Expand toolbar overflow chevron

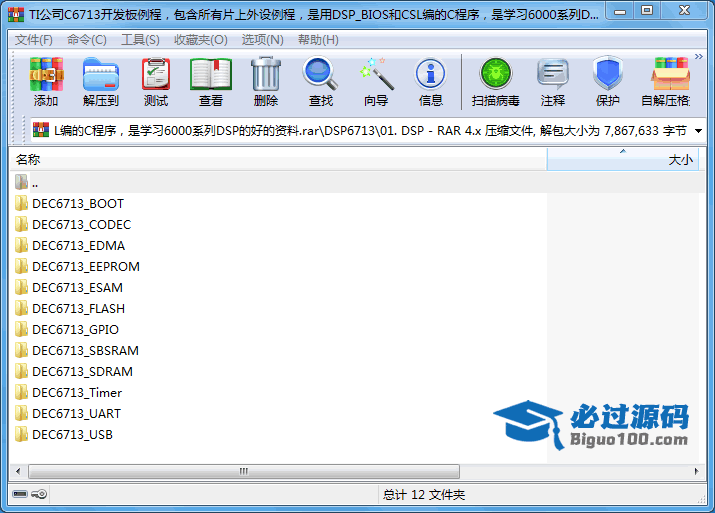tap(699, 57)
